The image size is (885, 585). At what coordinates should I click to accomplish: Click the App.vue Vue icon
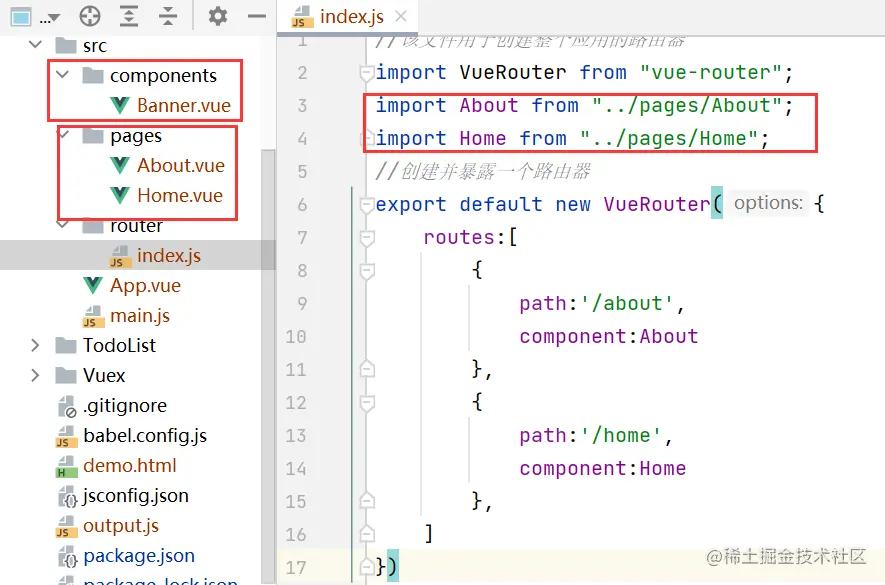(x=93, y=285)
